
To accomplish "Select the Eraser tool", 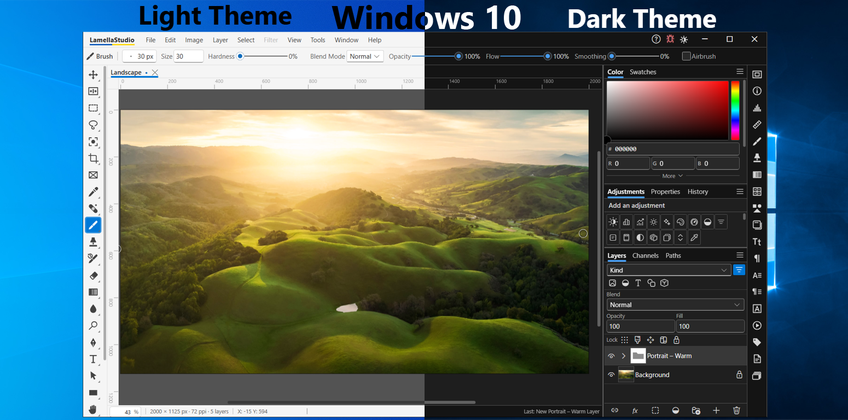I will 93,275.
